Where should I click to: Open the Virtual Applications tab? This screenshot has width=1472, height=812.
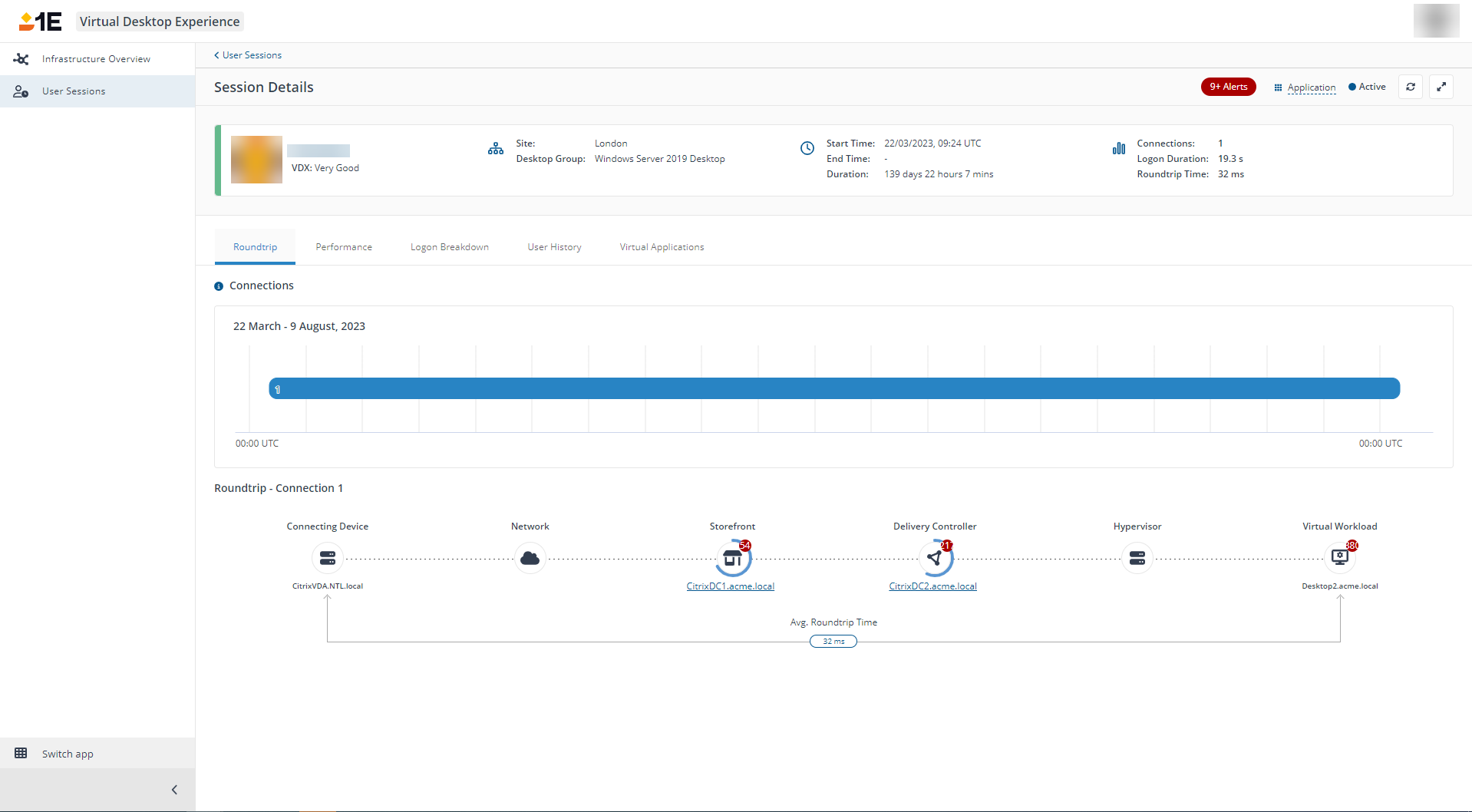pyautogui.click(x=662, y=247)
